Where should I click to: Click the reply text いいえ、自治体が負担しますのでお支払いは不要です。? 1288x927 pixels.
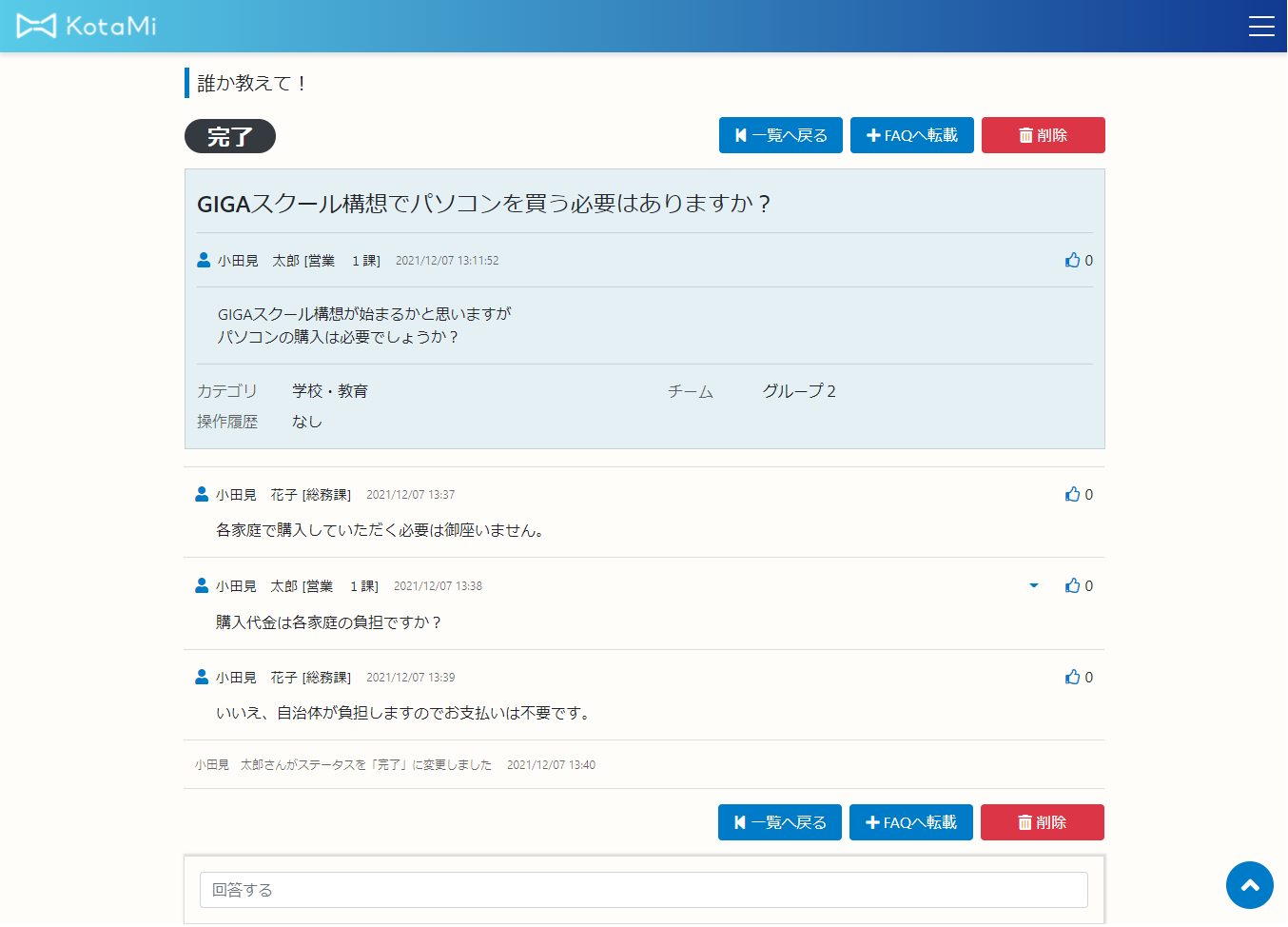(406, 713)
